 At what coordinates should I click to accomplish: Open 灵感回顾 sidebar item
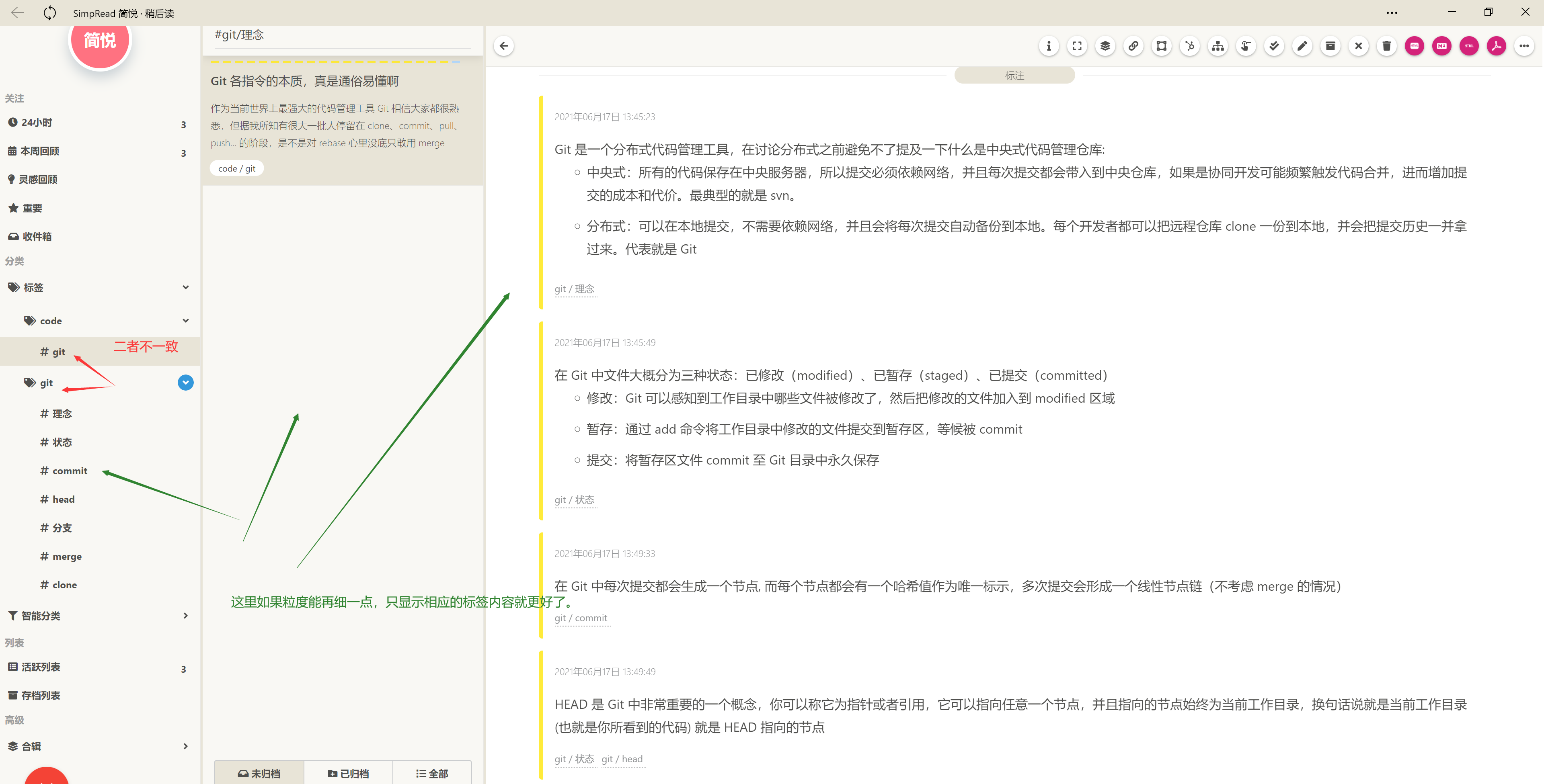coord(100,180)
